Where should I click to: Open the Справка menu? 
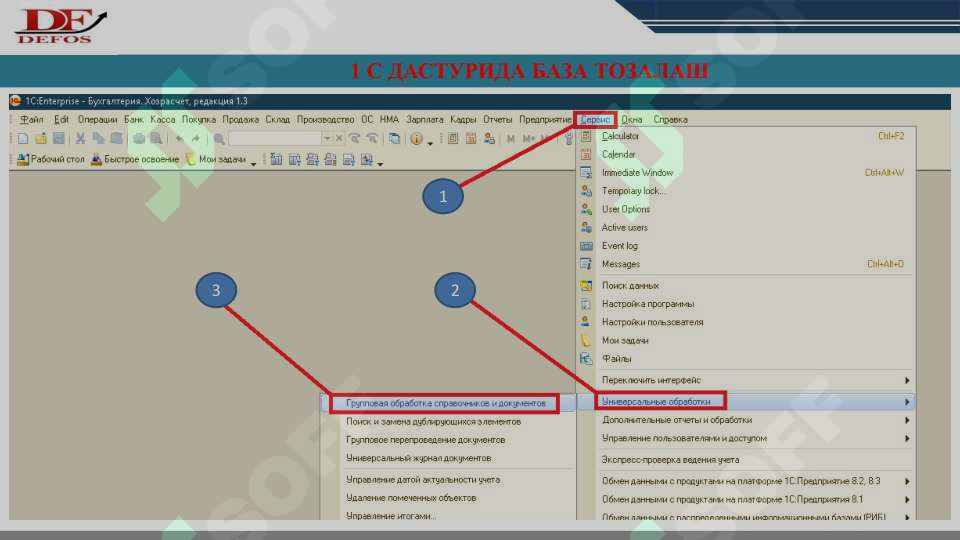(x=670, y=119)
